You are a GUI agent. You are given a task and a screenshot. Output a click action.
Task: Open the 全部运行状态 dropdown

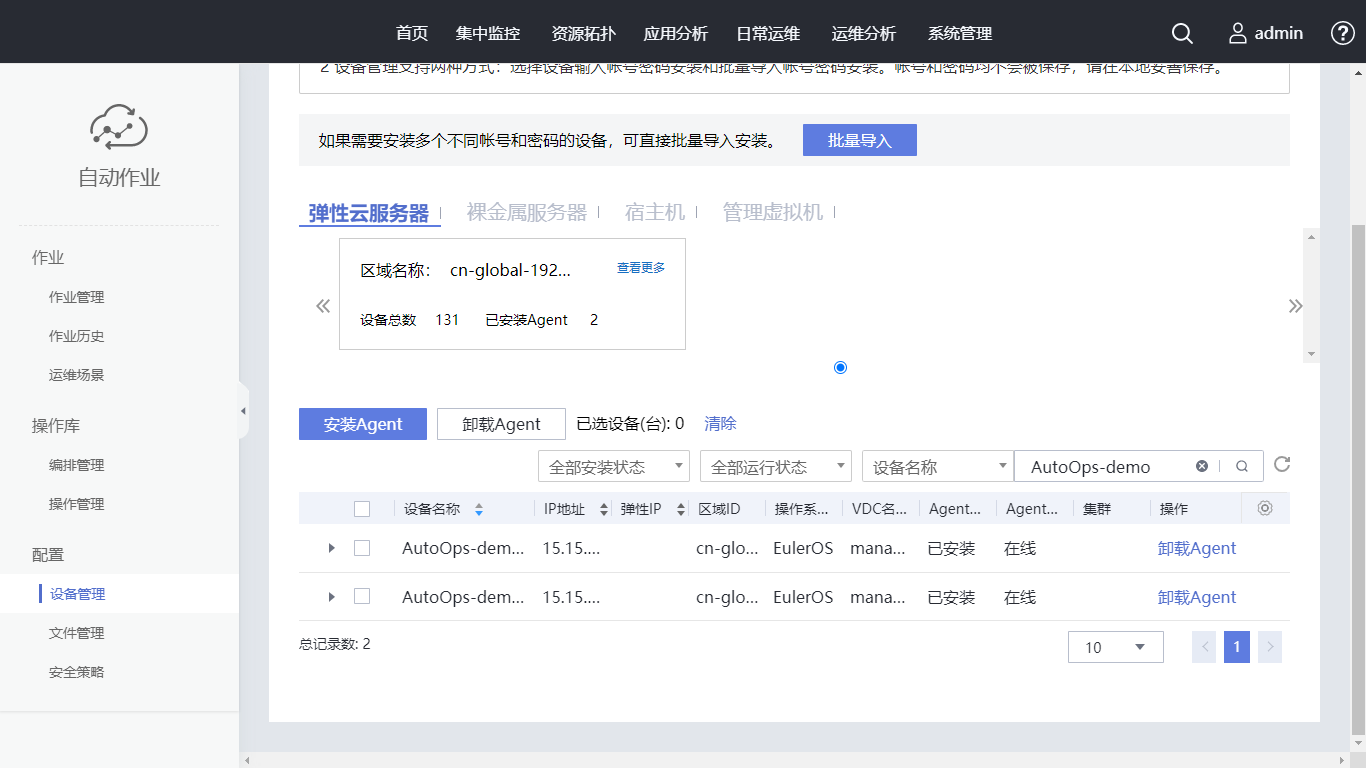(776, 467)
